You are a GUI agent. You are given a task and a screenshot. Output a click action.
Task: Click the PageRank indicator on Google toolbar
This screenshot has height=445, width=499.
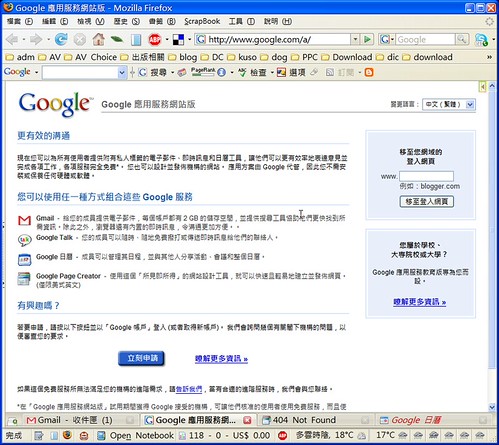(203, 72)
